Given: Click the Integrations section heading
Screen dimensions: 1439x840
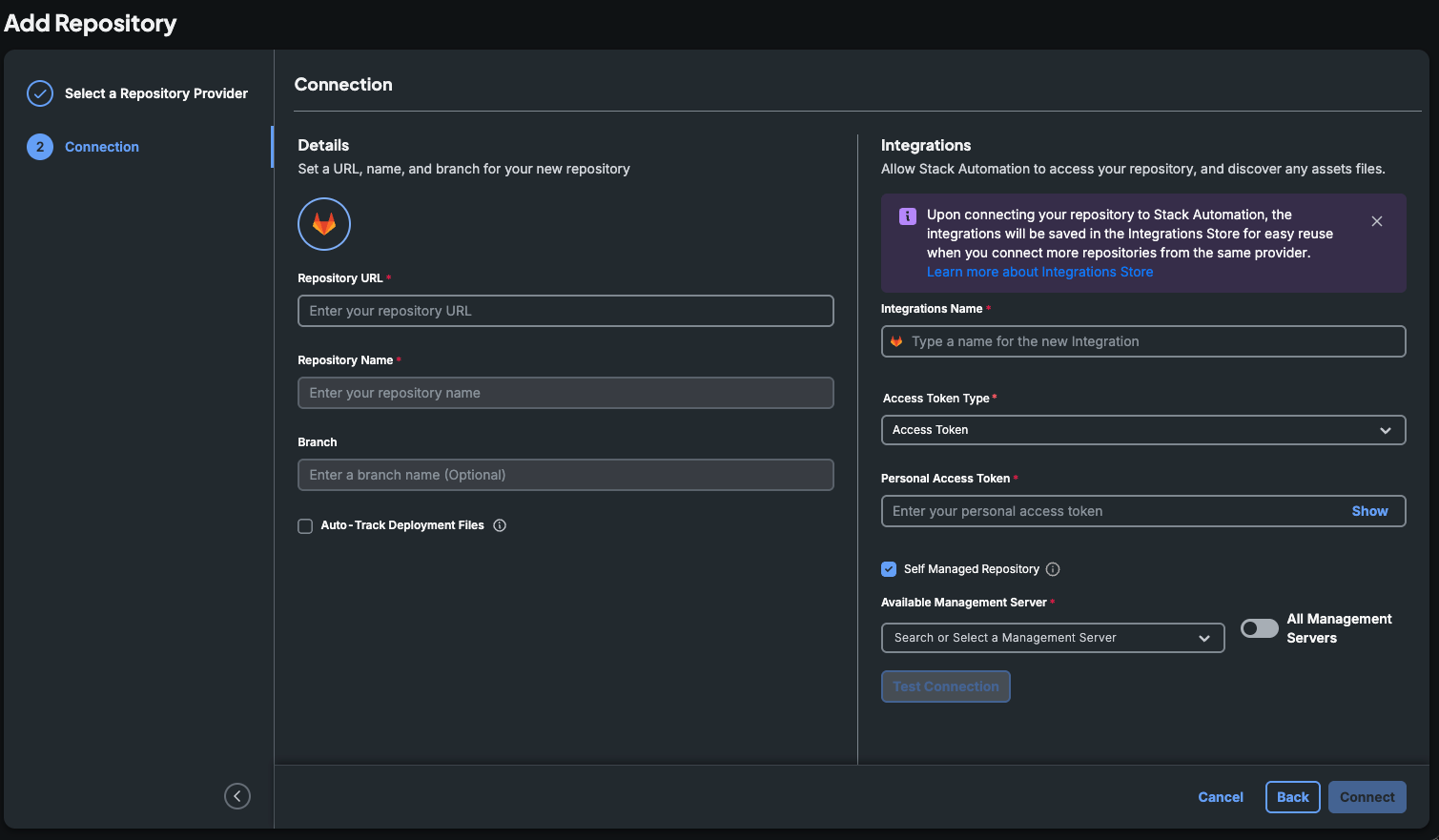Looking at the screenshot, I should 926,145.
